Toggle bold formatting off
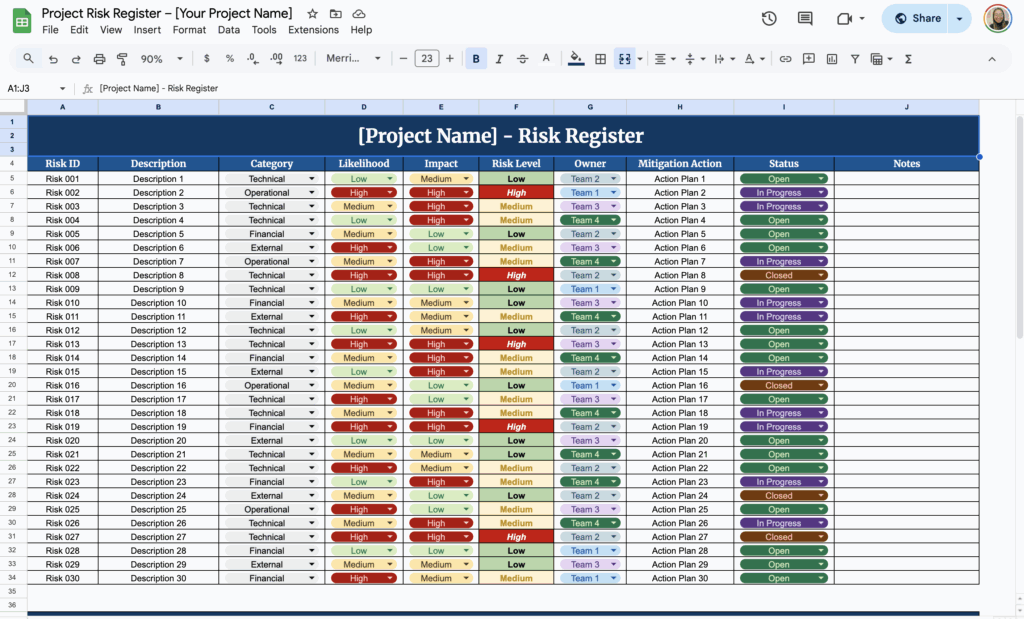Viewport: 1024px width, 619px height. coord(476,58)
